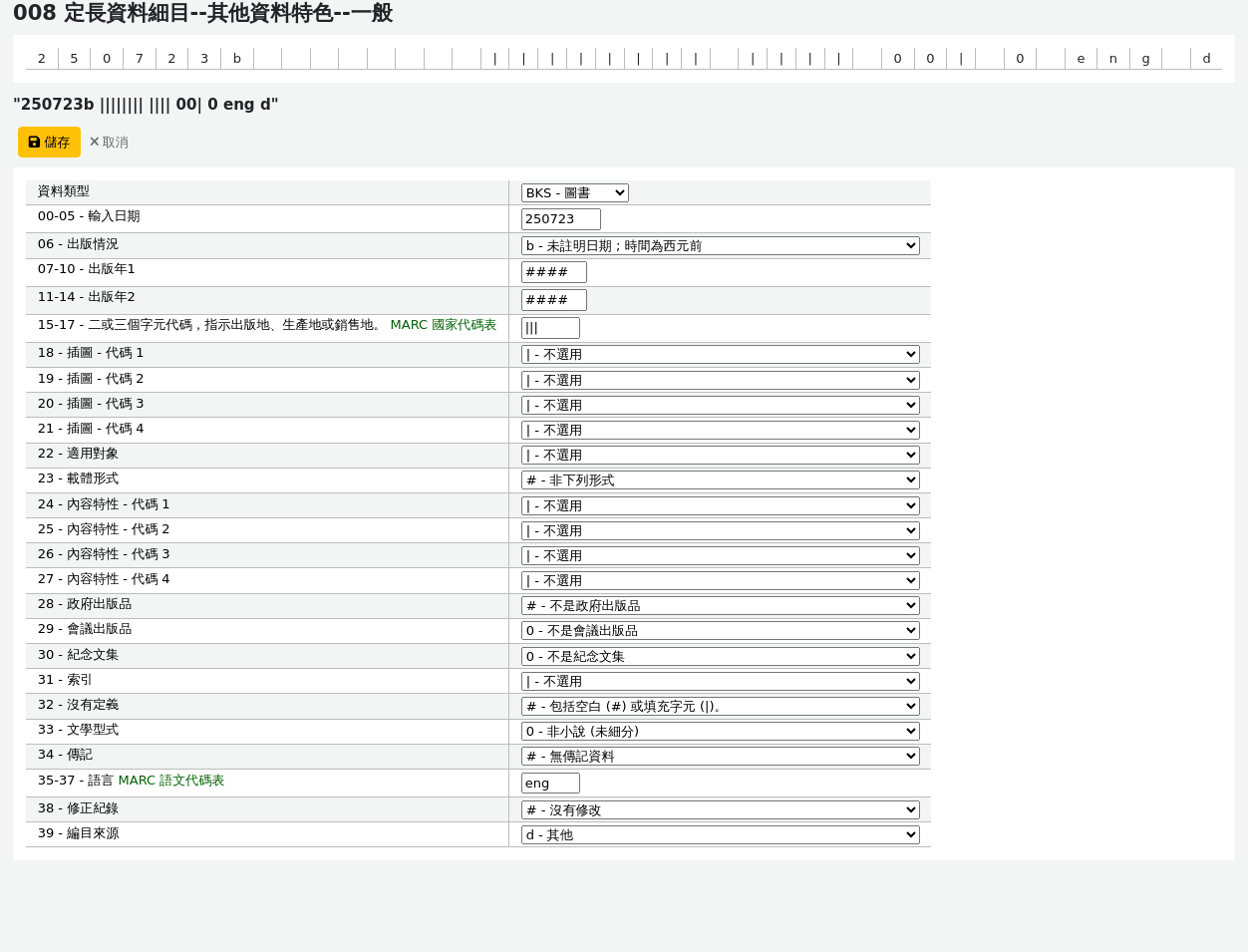Open the 33 文學型式 dropdown

[721, 731]
